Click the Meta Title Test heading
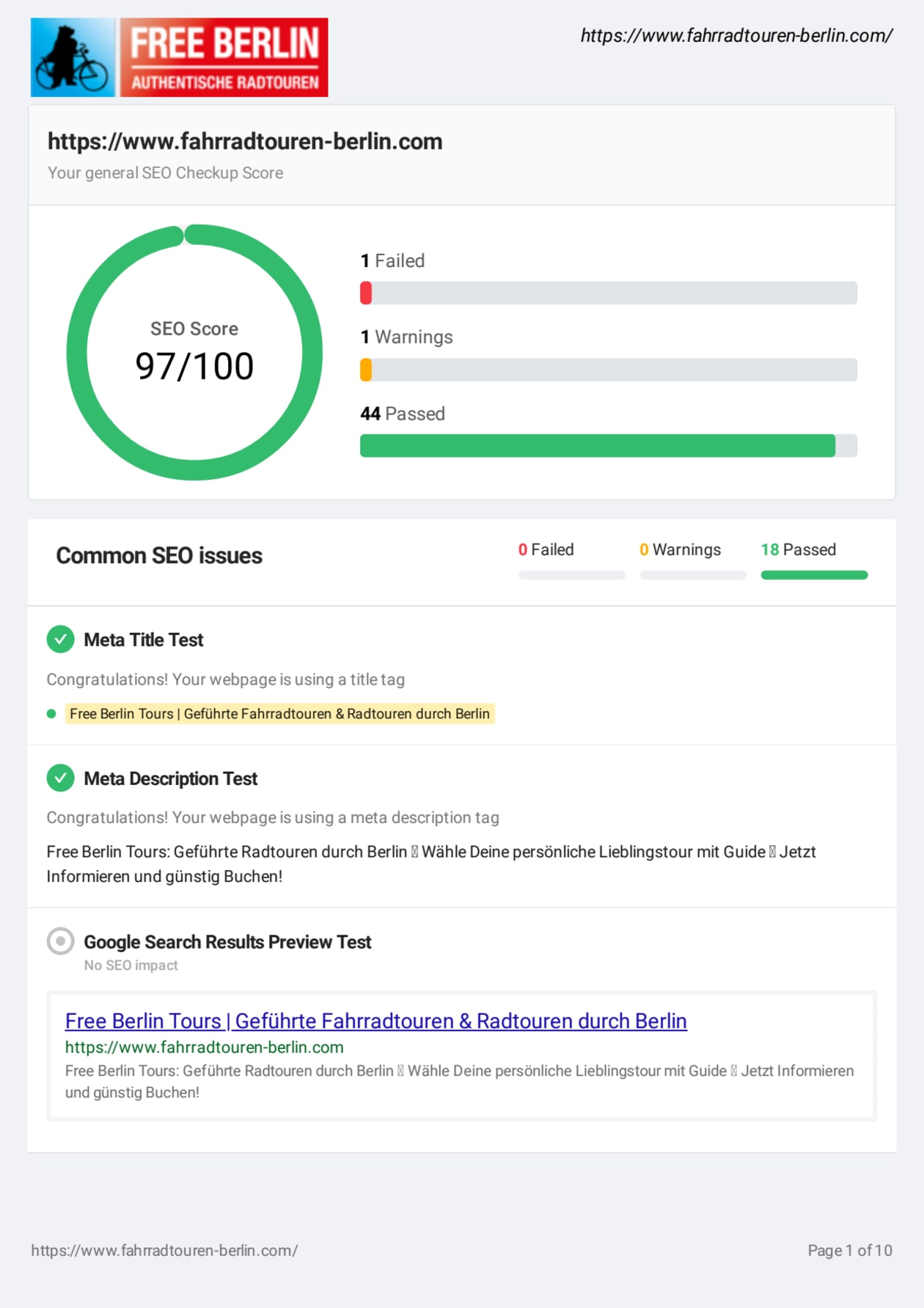Viewport: 924px width, 1308px height. [x=144, y=640]
